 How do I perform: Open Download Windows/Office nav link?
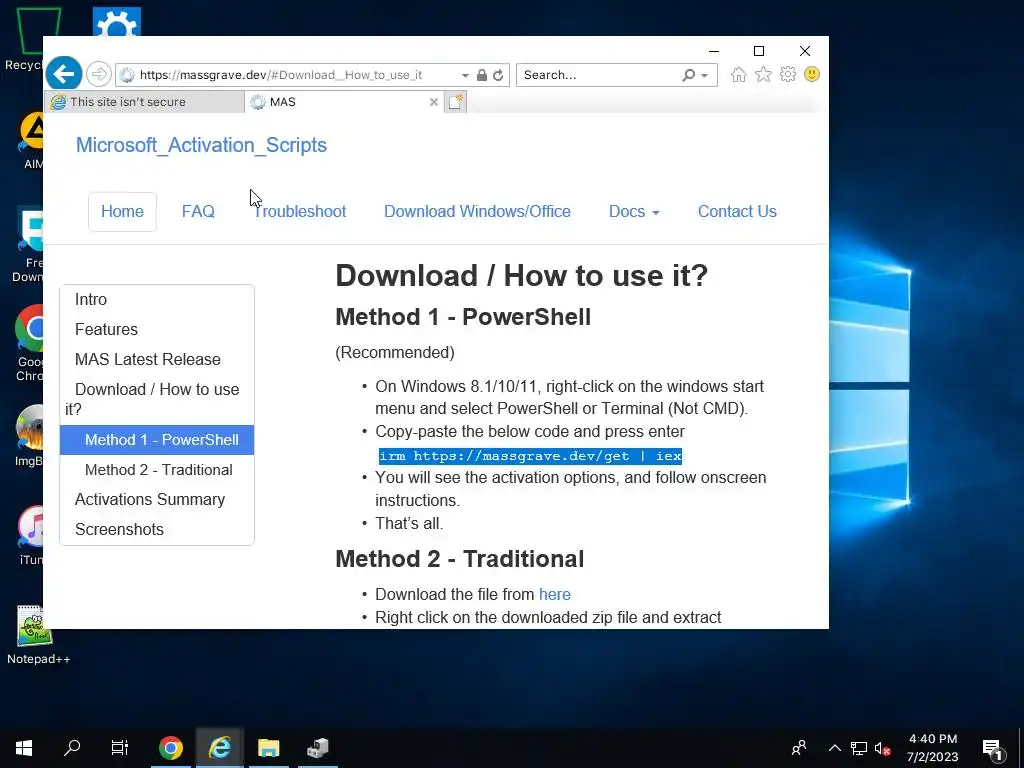coord(477,212)
